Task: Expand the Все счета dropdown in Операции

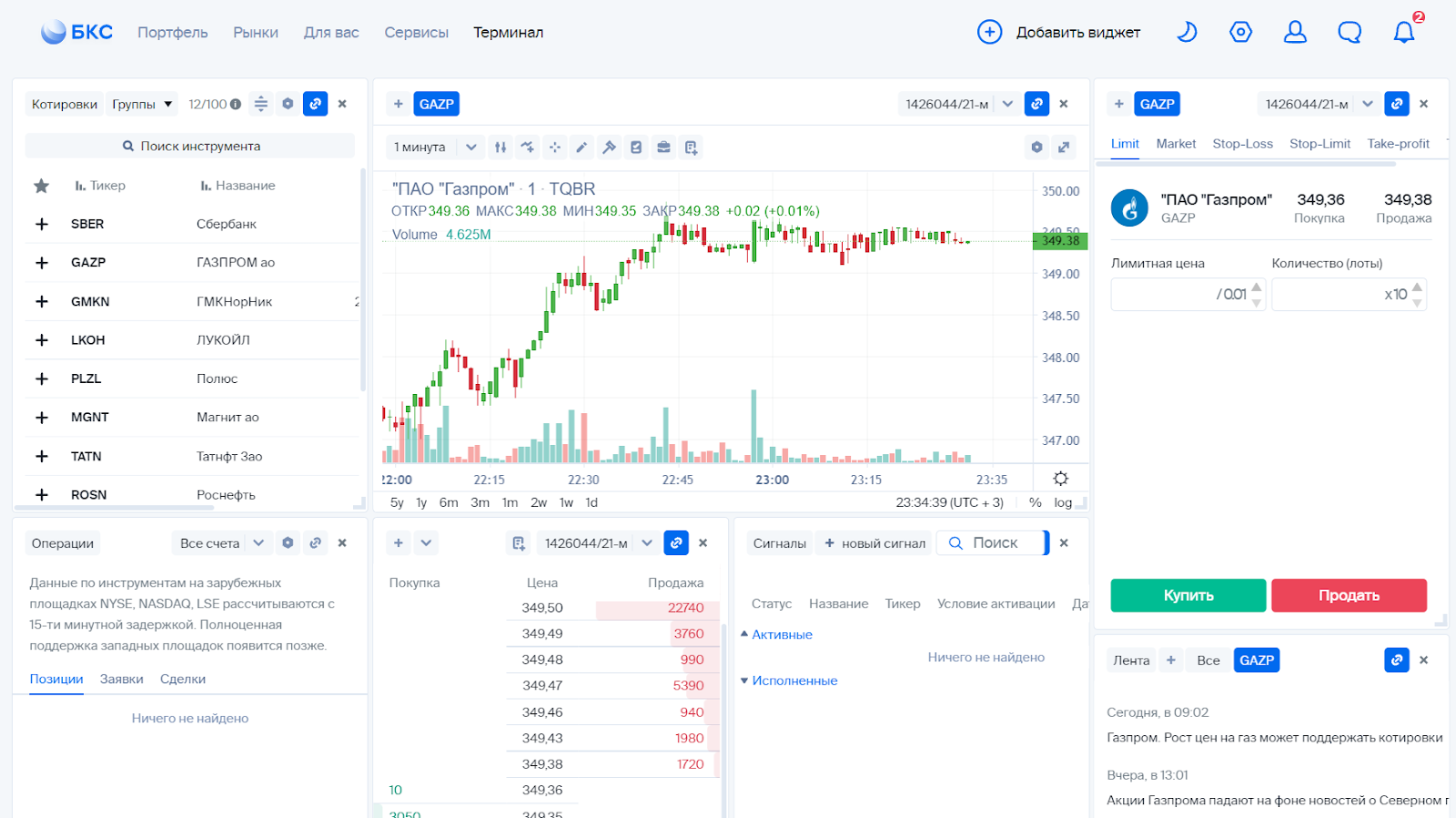Action: pos(222,543)
